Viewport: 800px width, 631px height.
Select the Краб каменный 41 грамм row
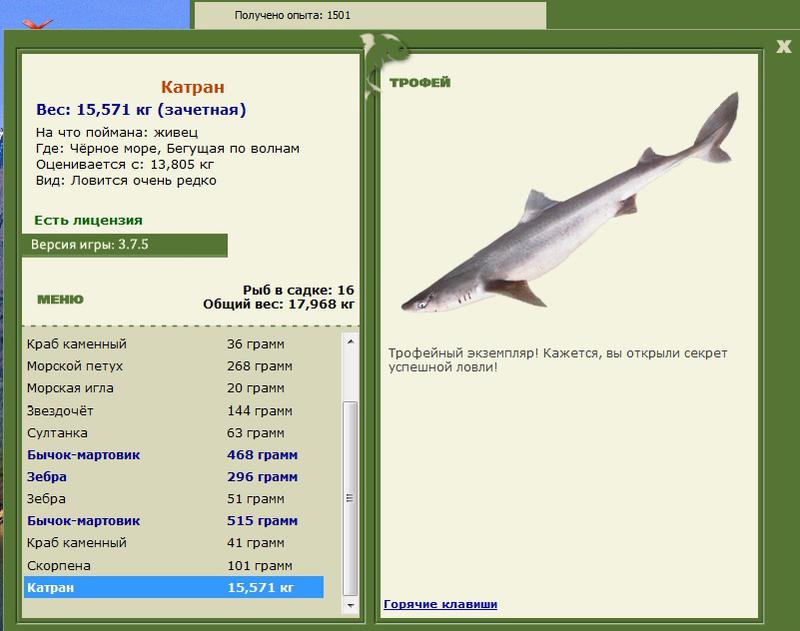173,543
